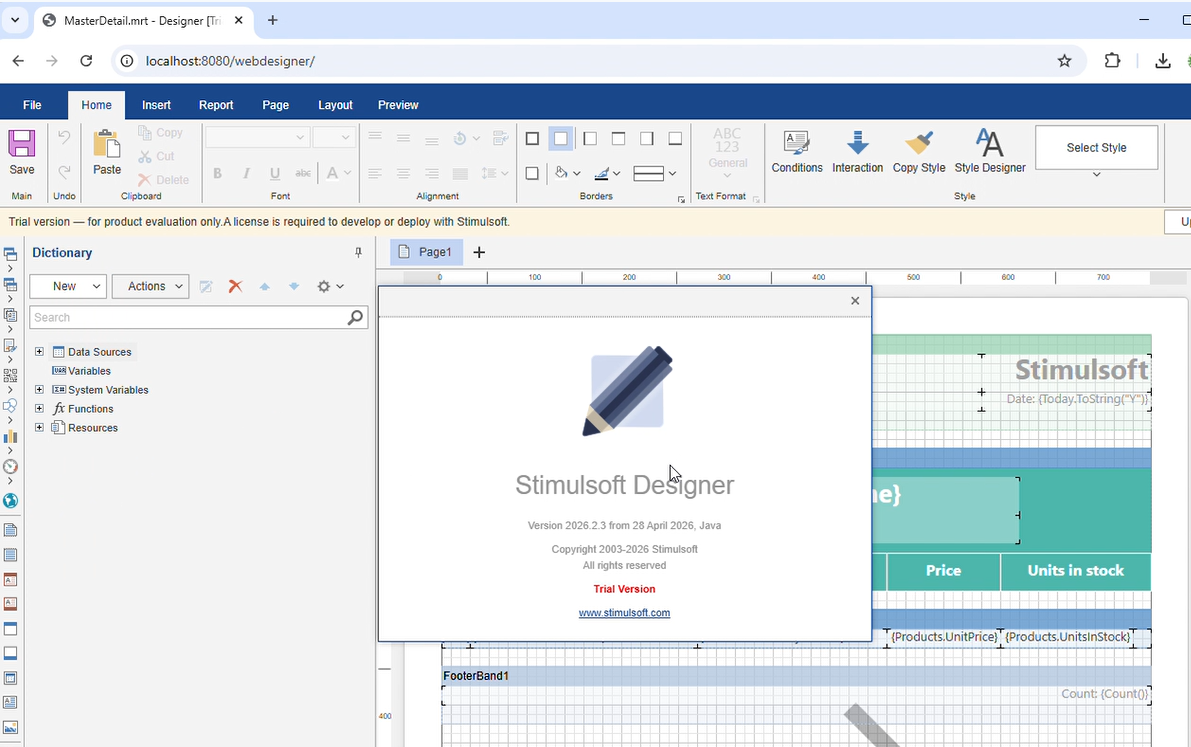Click the Select Style box
This screenshot has height=747, width=1191.
[x=1096, y=147]
